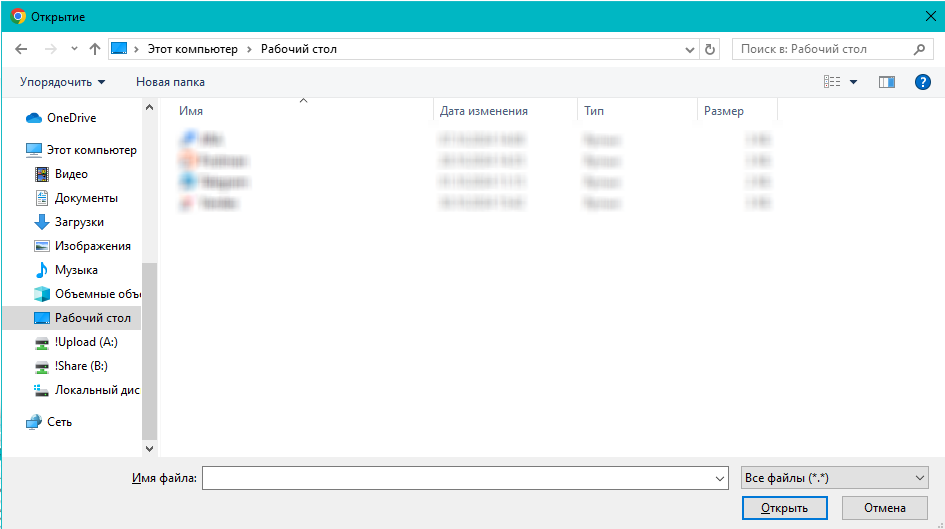Open the view options dropdown arrow

(853, 82)
